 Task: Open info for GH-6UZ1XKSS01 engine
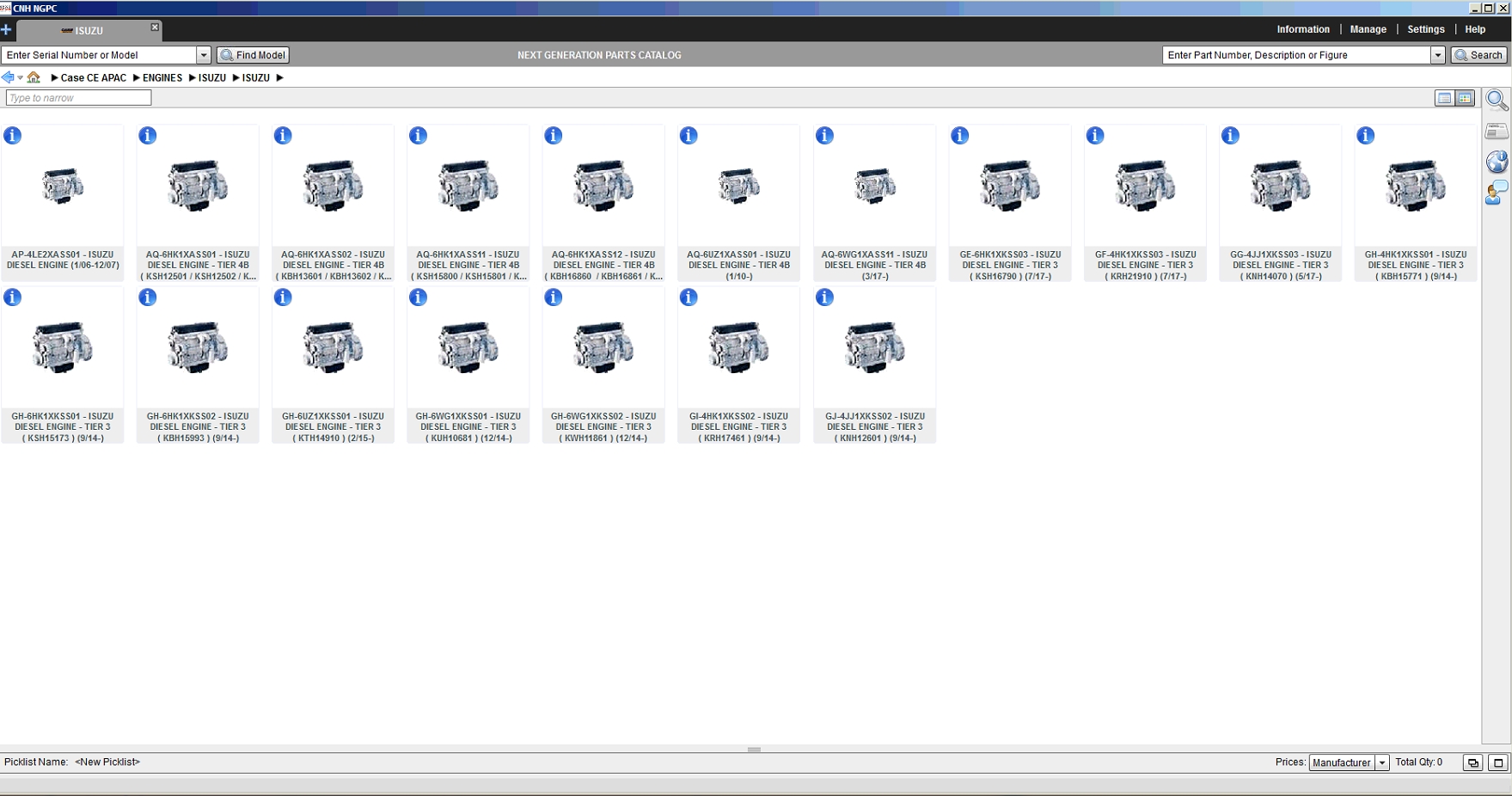tap(283, 297)
